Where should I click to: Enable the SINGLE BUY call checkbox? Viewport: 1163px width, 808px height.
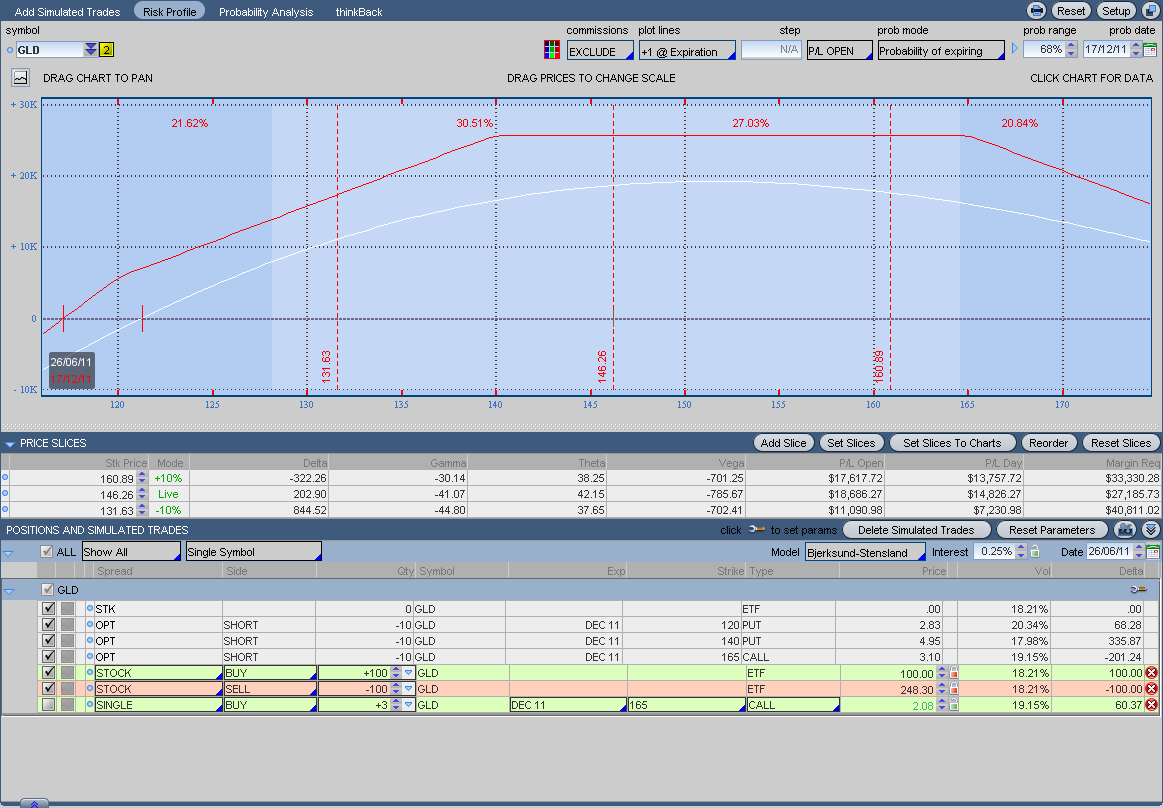pyautogui.click(x=48, y=705)
